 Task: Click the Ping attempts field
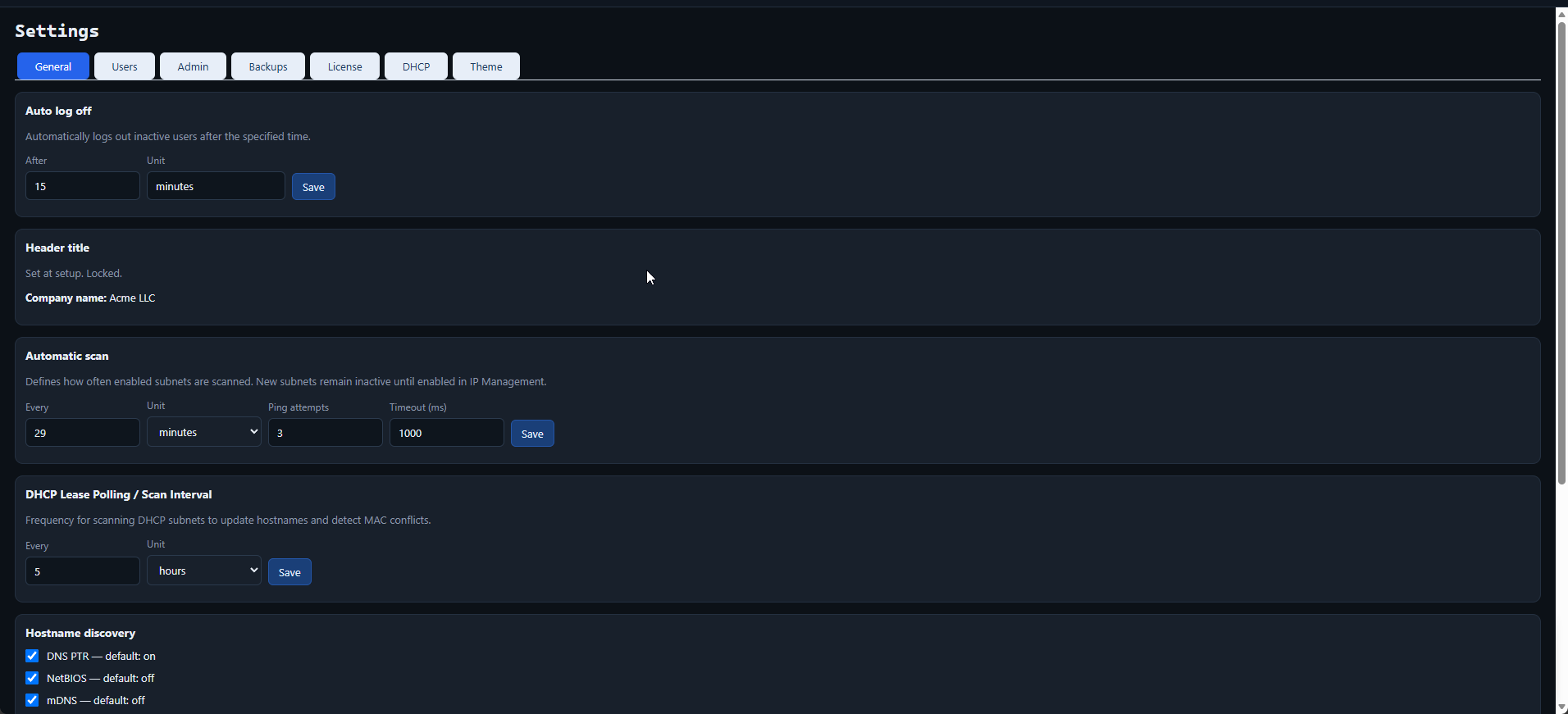[x=326, y=433]
